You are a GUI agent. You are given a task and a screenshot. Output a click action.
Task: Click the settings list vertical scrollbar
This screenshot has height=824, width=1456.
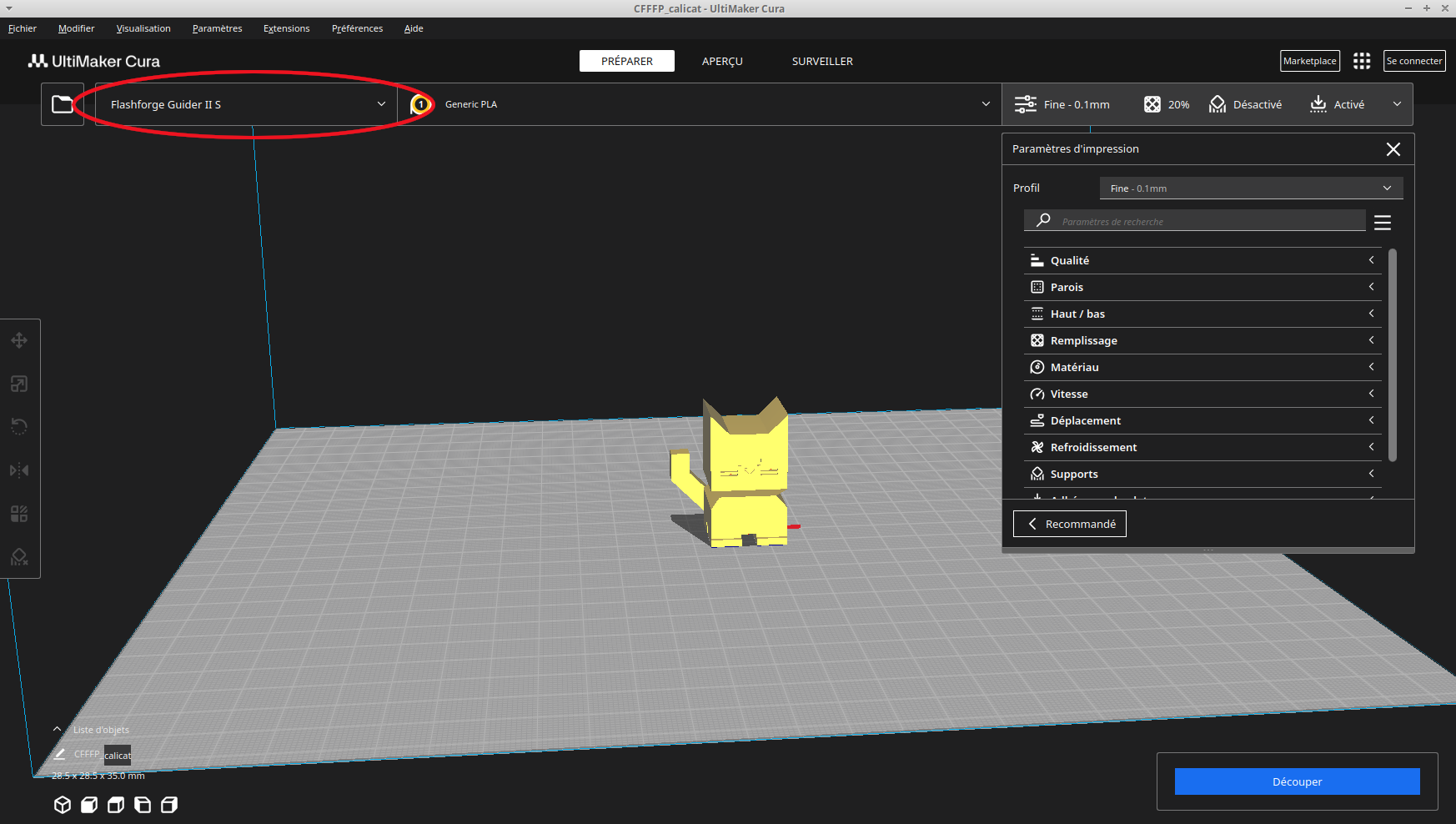click(x=1392, y=355)
